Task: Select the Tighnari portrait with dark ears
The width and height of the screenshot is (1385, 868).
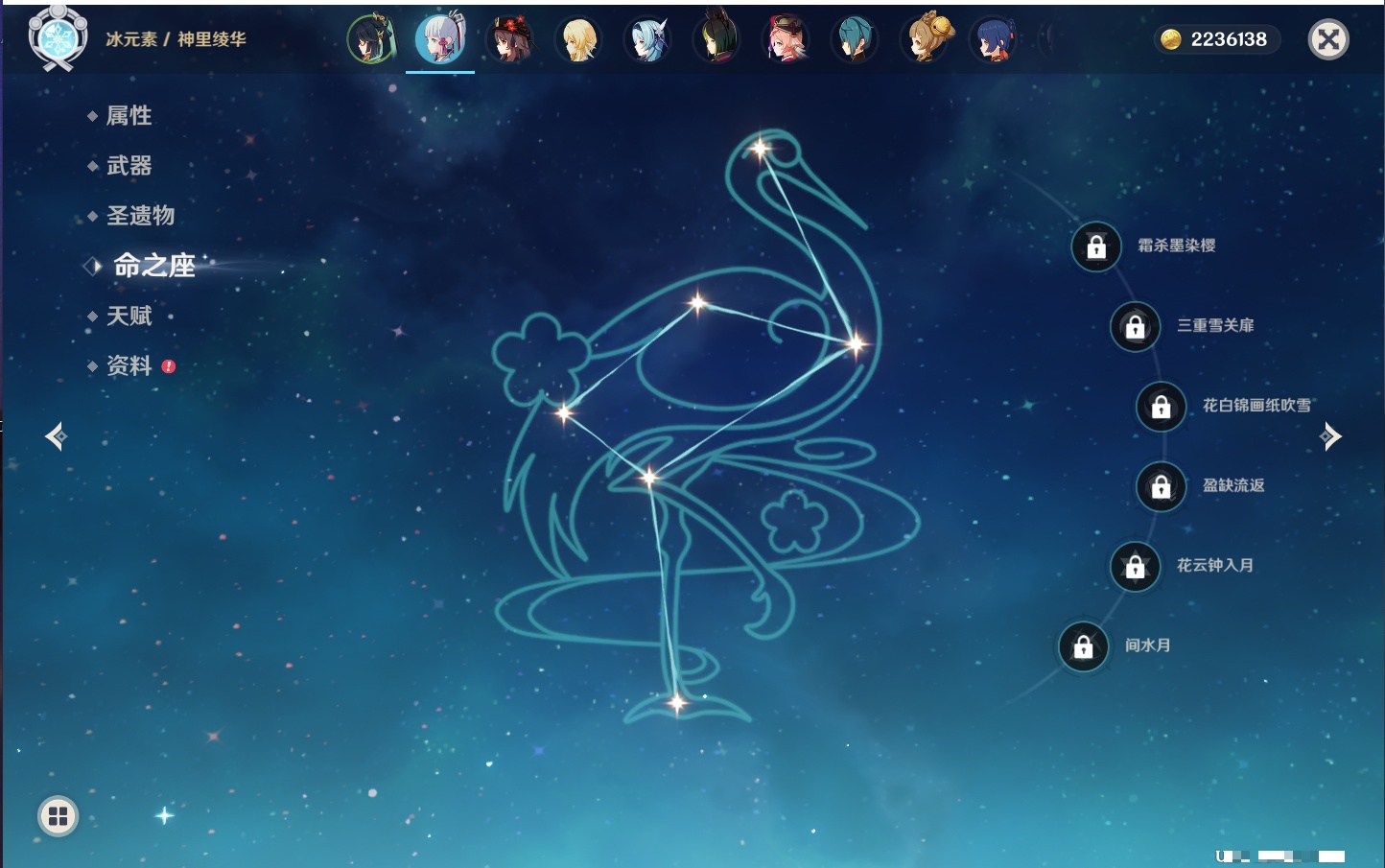Action: [716, 39]
